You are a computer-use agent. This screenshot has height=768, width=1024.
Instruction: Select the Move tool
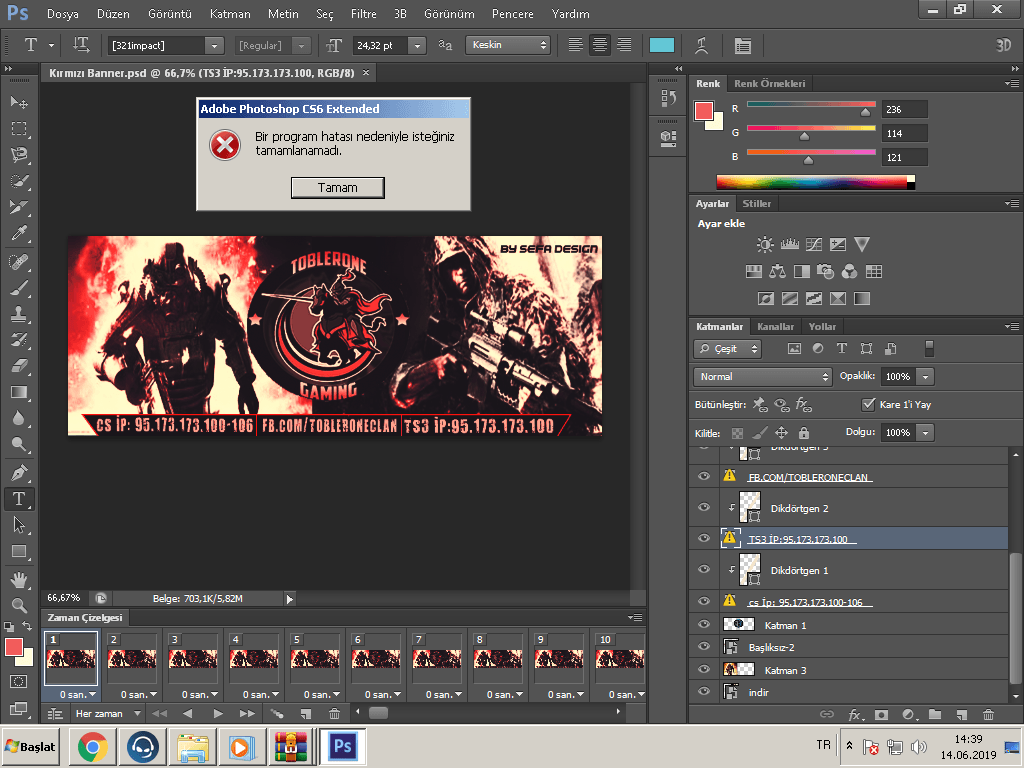pos(19,102)
